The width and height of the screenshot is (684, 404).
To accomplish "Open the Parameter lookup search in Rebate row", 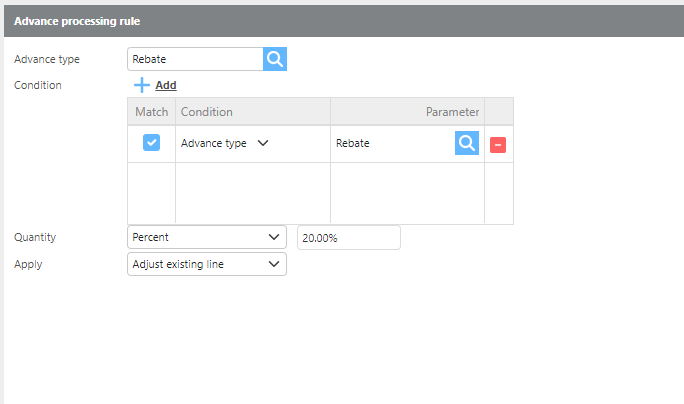I will click(x=467, y=143).
